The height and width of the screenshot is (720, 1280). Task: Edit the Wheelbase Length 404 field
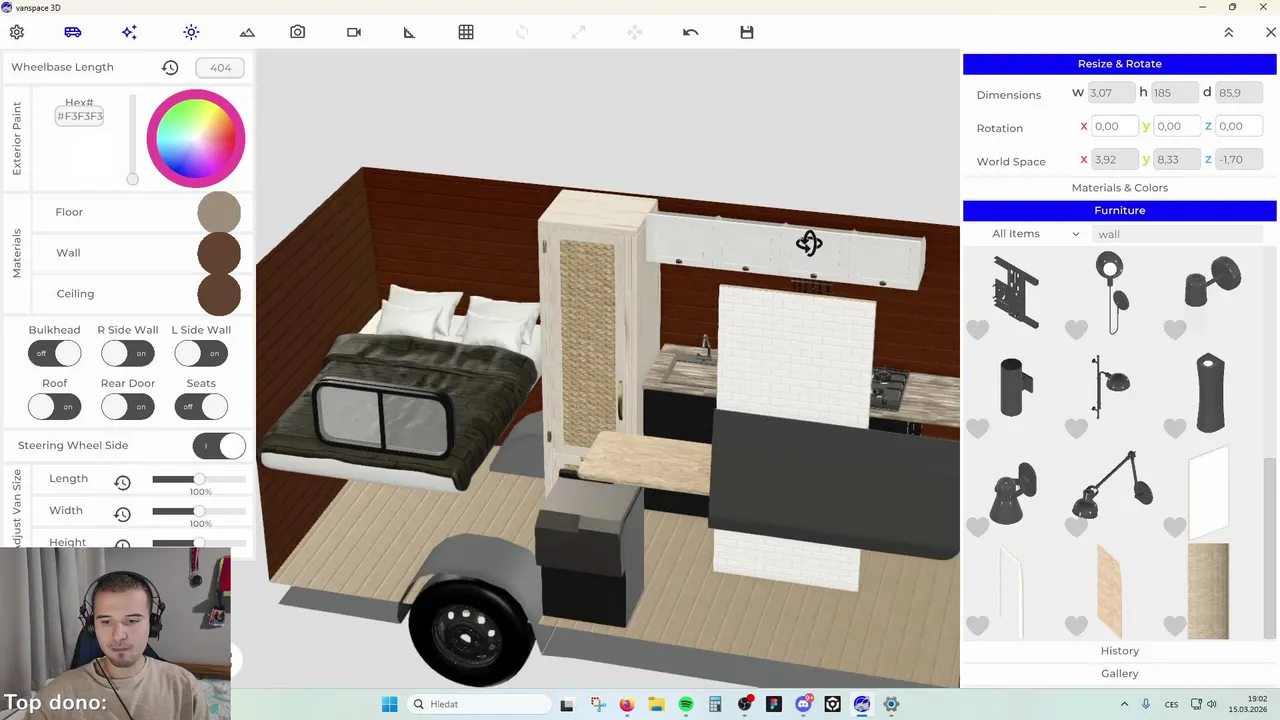click(x=220, y=68)
